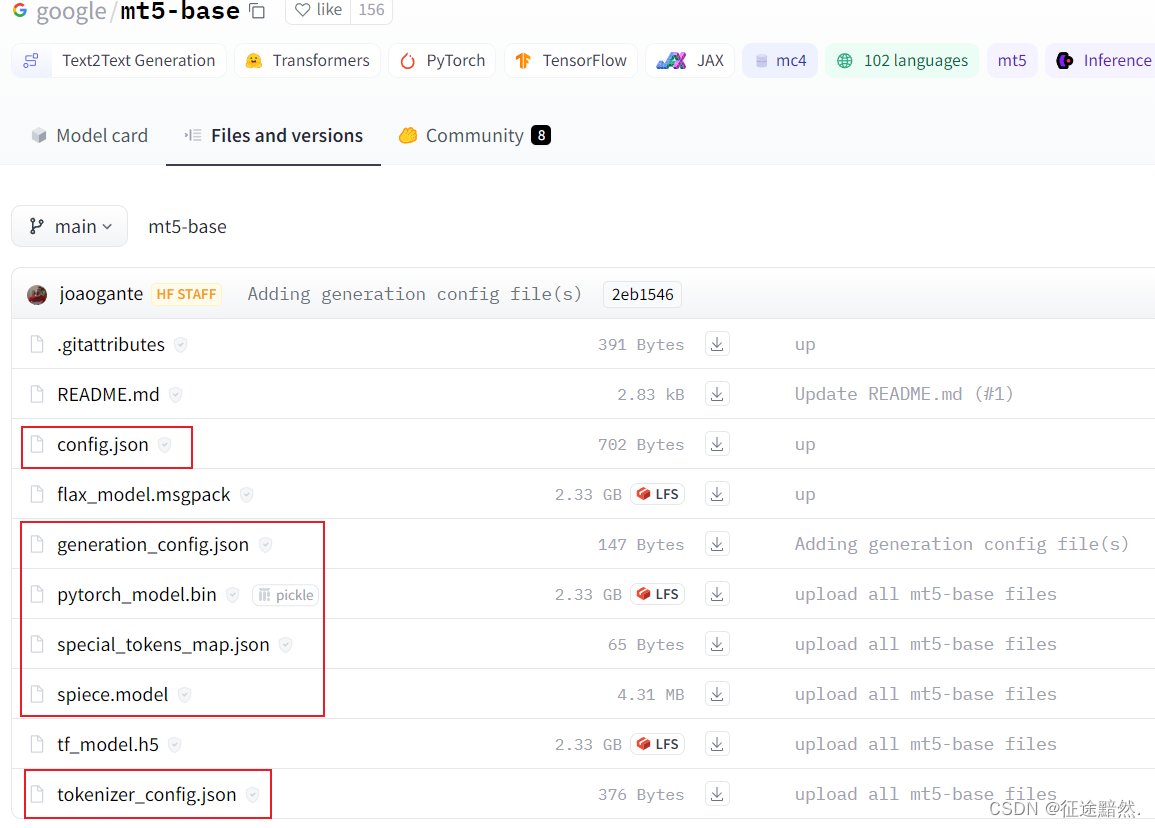
Task: Download the README.md file
Action: 717,394
